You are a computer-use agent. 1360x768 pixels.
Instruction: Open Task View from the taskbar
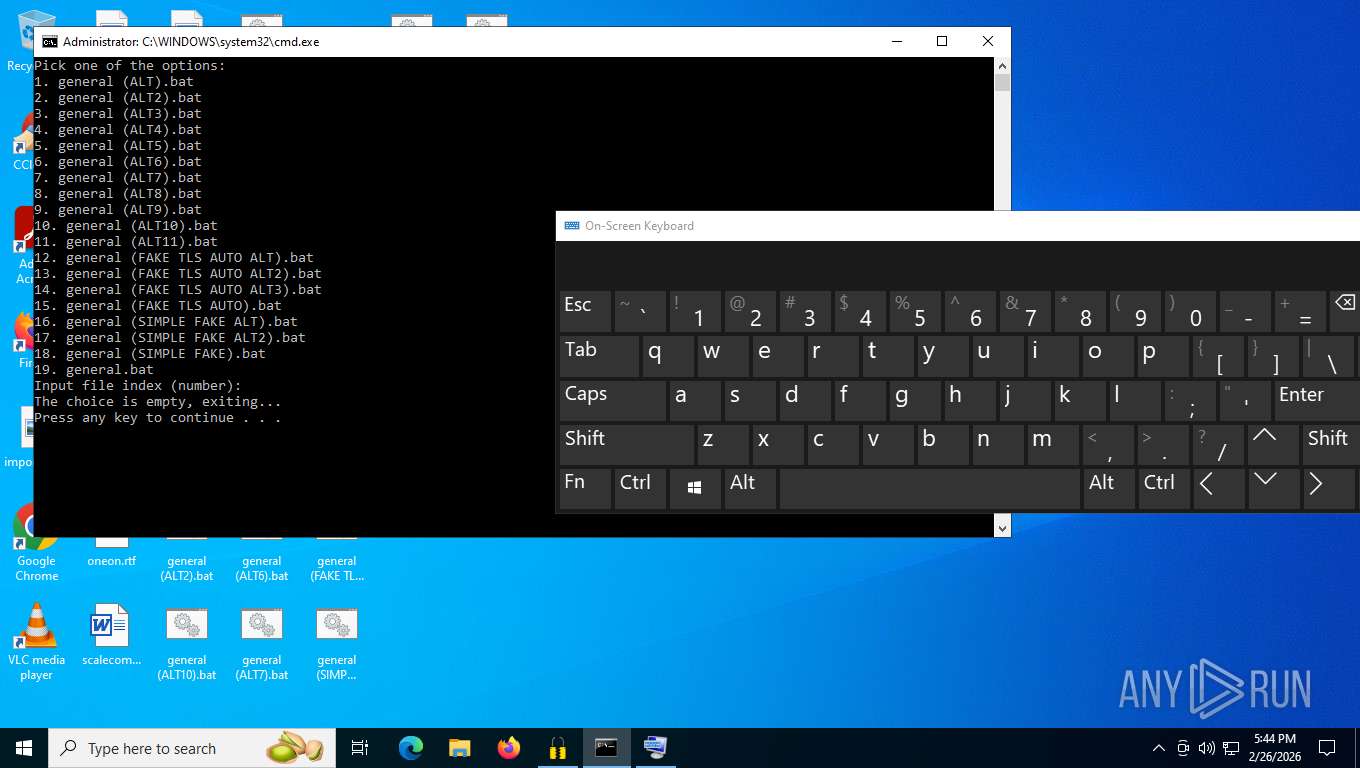[360, 747]
